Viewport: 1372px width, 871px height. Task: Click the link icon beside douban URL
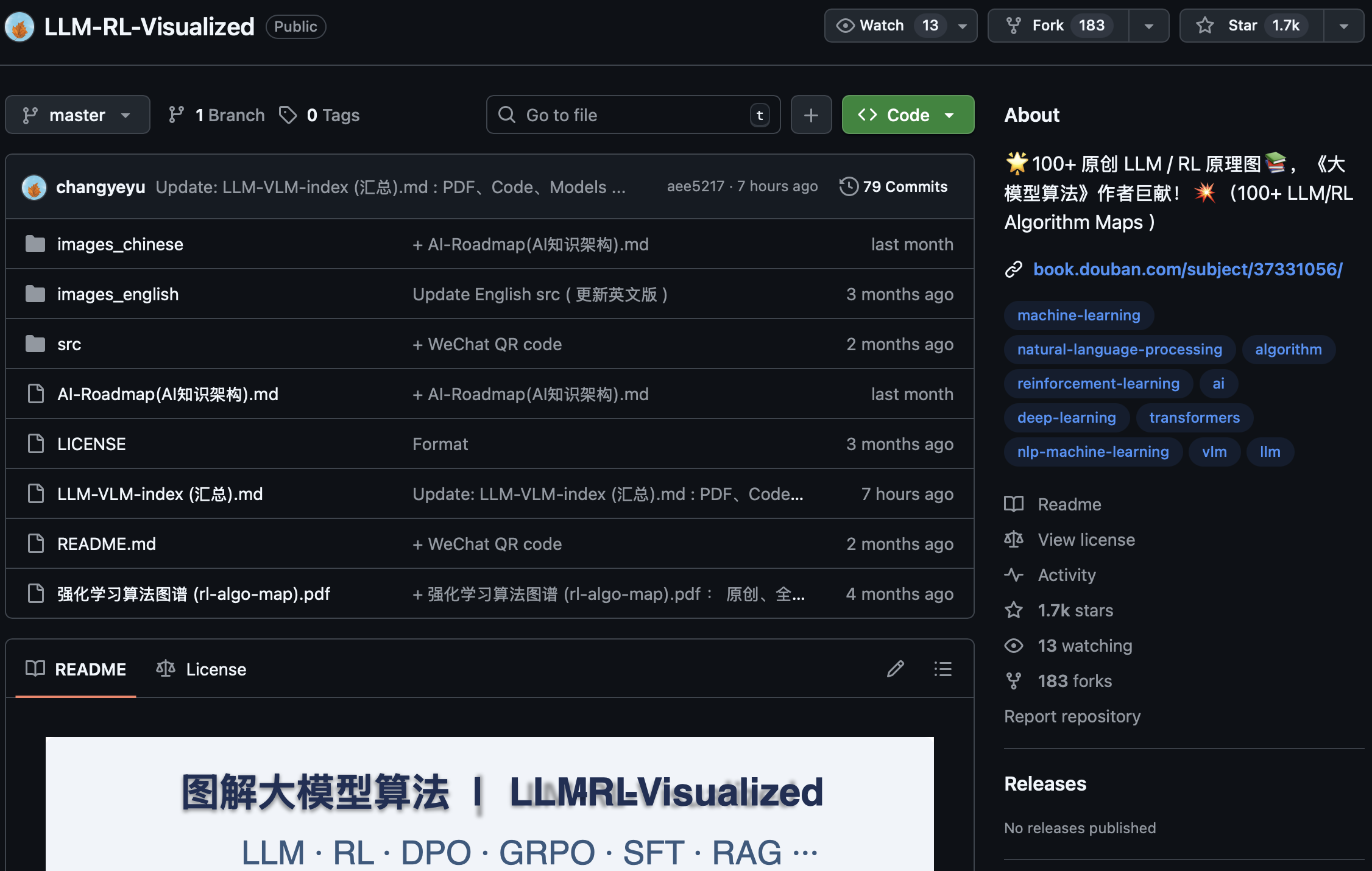pyautogui.click(x=1014, y=269)
